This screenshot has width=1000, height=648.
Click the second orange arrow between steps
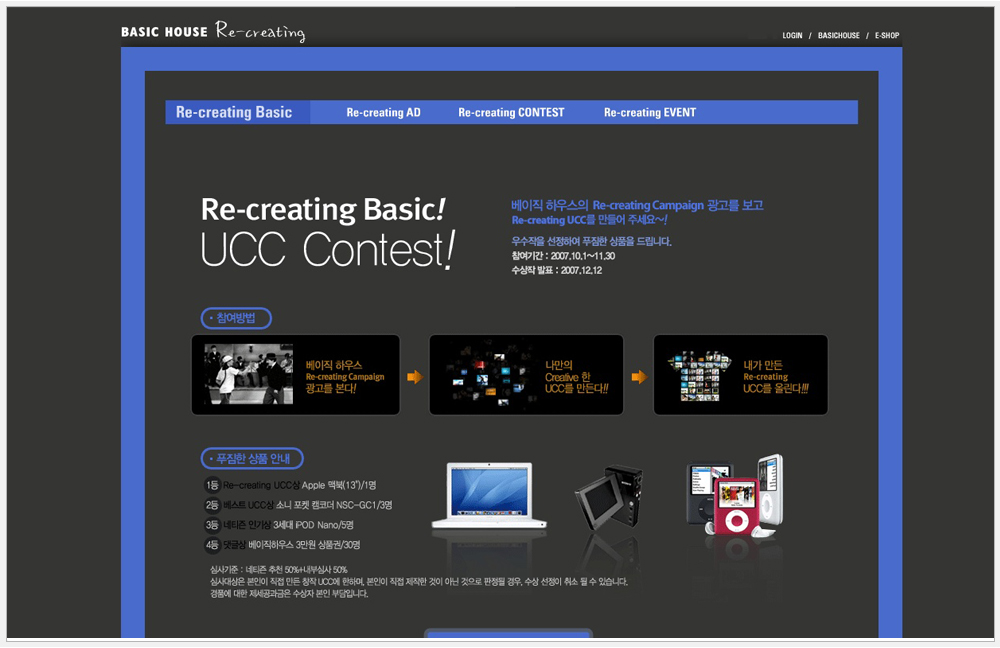pyautogui.click(x=639, y=377)
